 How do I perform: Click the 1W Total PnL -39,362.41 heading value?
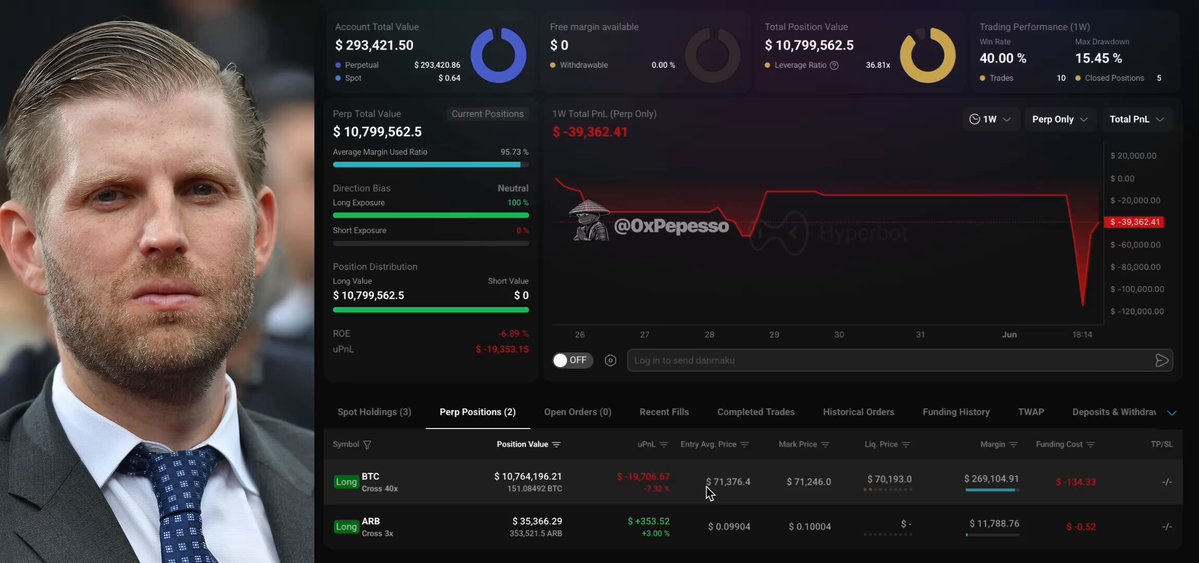pyautogui.click(x=590, y=132)
